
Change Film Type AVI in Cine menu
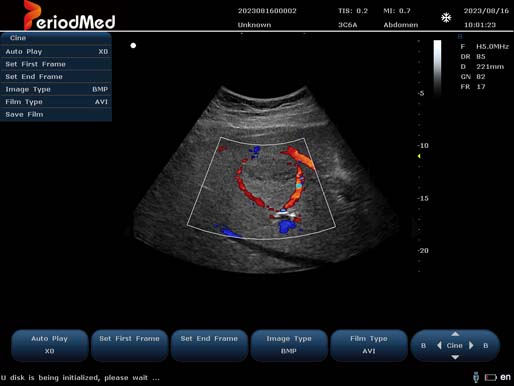(56, 102)
